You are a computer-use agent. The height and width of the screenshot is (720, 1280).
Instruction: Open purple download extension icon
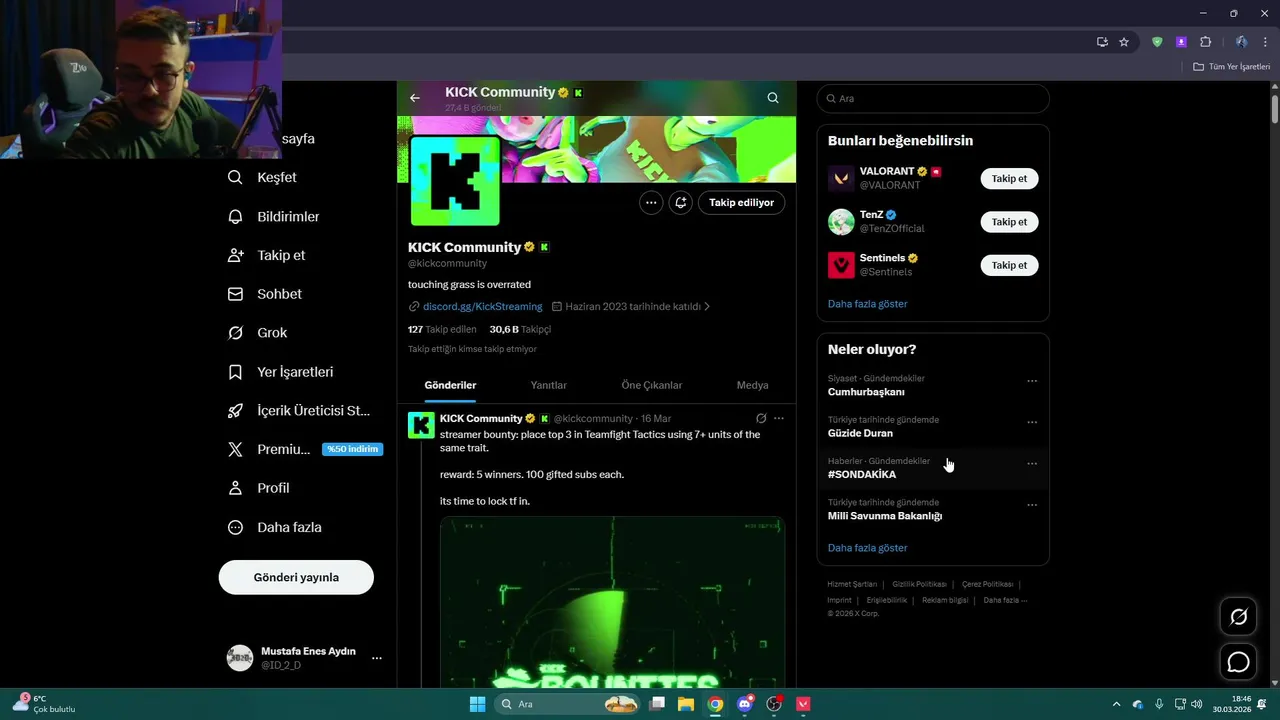click(x=1181, y=42)
